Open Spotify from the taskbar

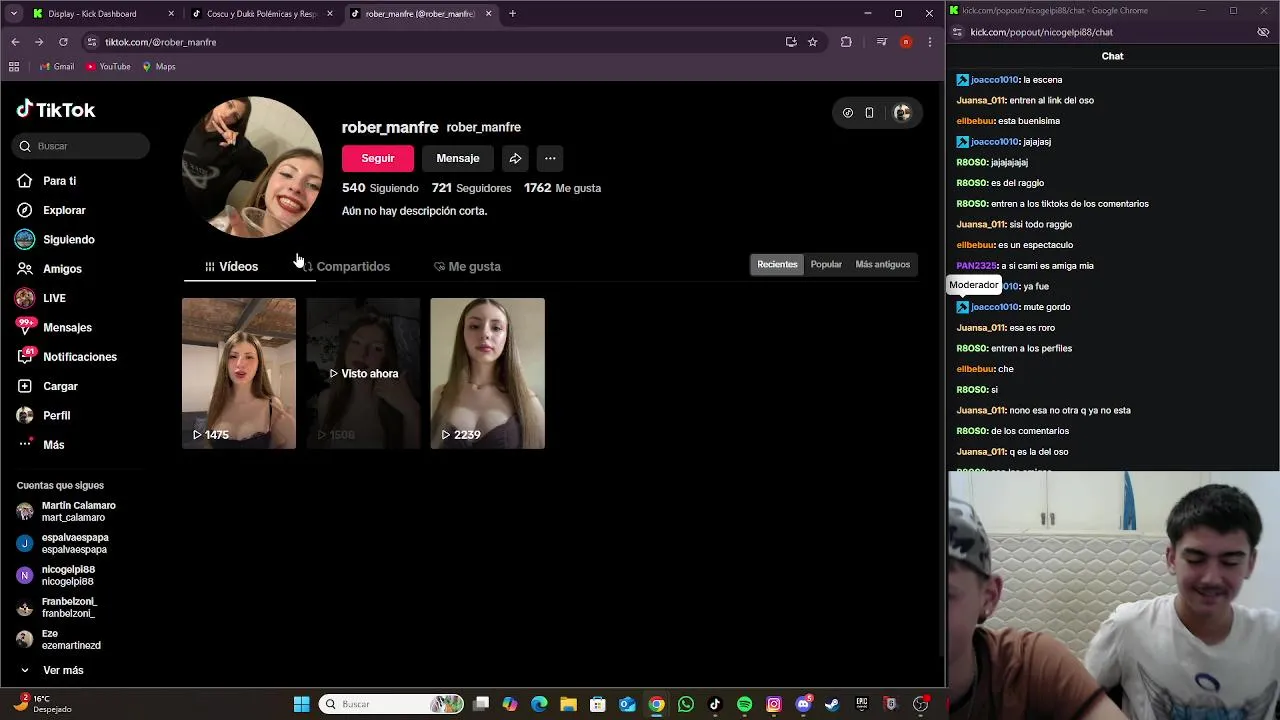click(x=744, y=704)
